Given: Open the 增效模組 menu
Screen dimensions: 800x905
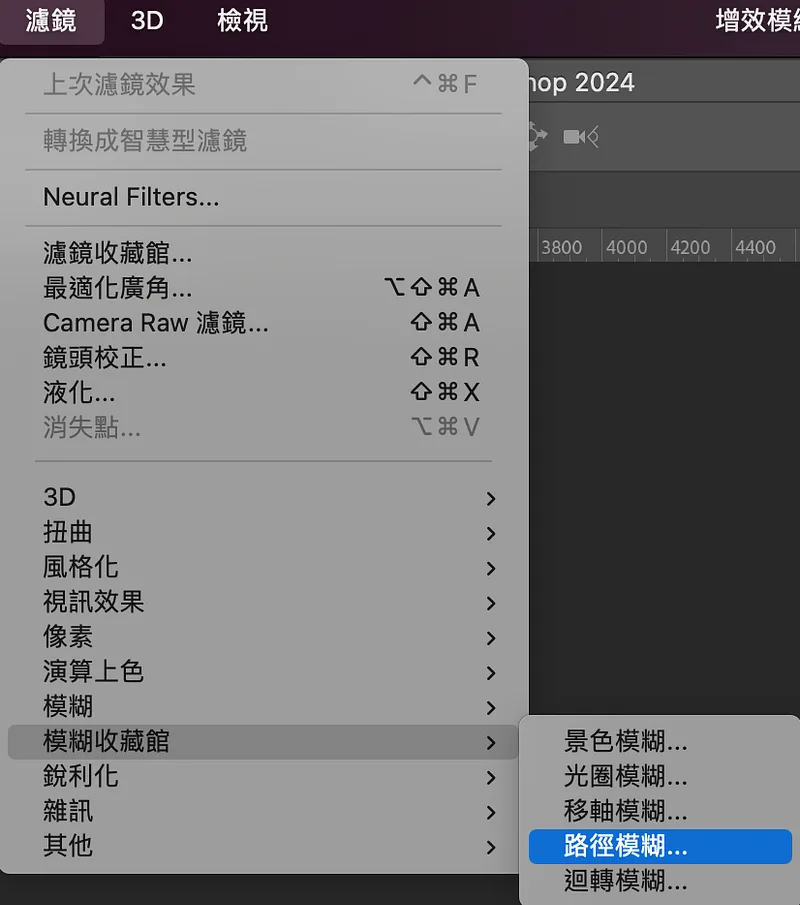Looking at the screenshot, I should point(757,21).
